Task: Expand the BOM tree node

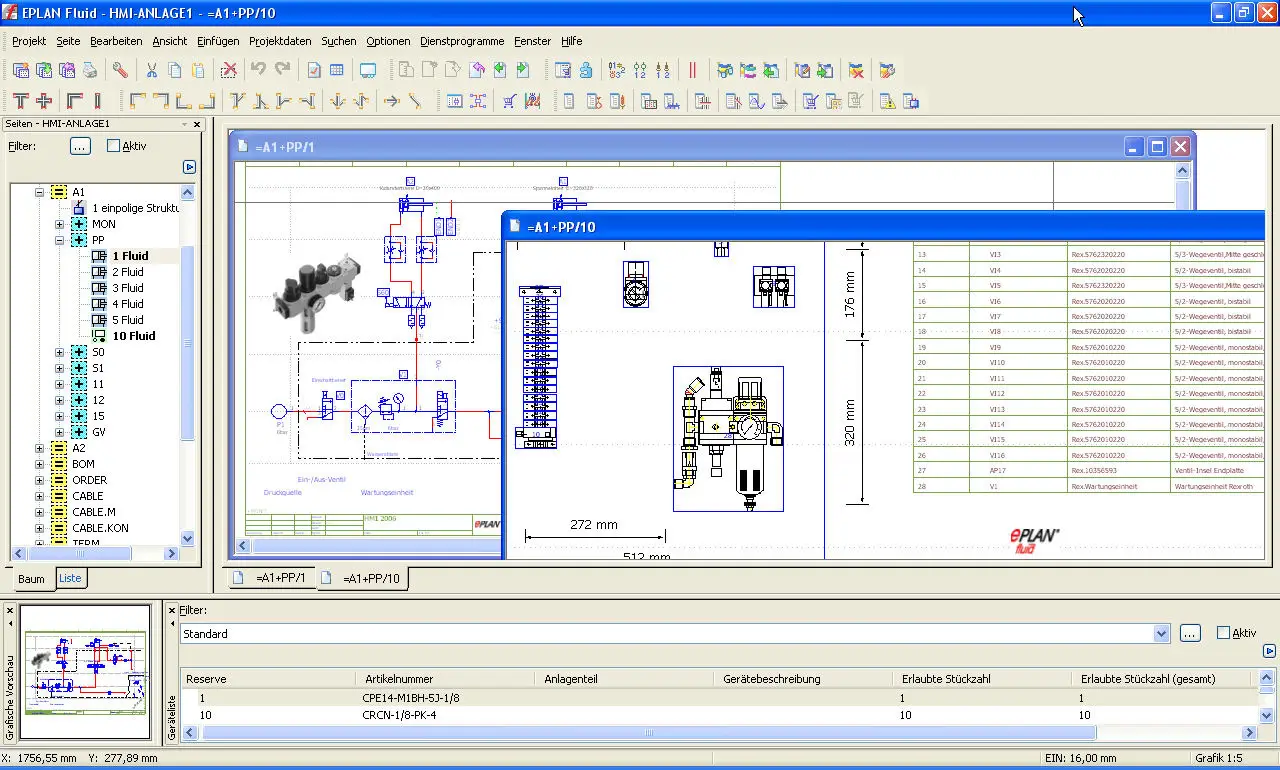Action: tap(40, 464)
